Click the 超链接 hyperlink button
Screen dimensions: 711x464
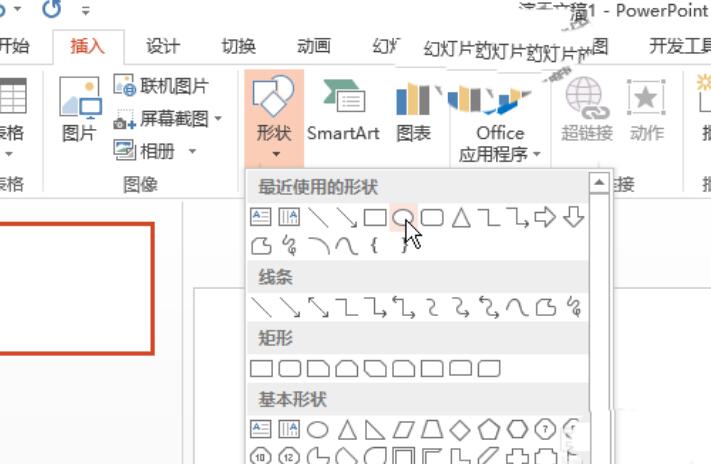(x=587, y=110)
